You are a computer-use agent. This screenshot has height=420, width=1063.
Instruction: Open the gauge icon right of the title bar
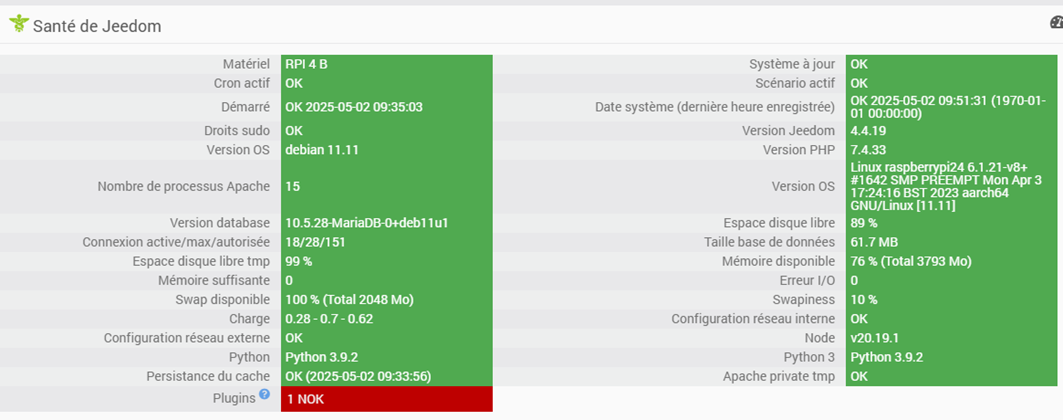click(1056, 23)
